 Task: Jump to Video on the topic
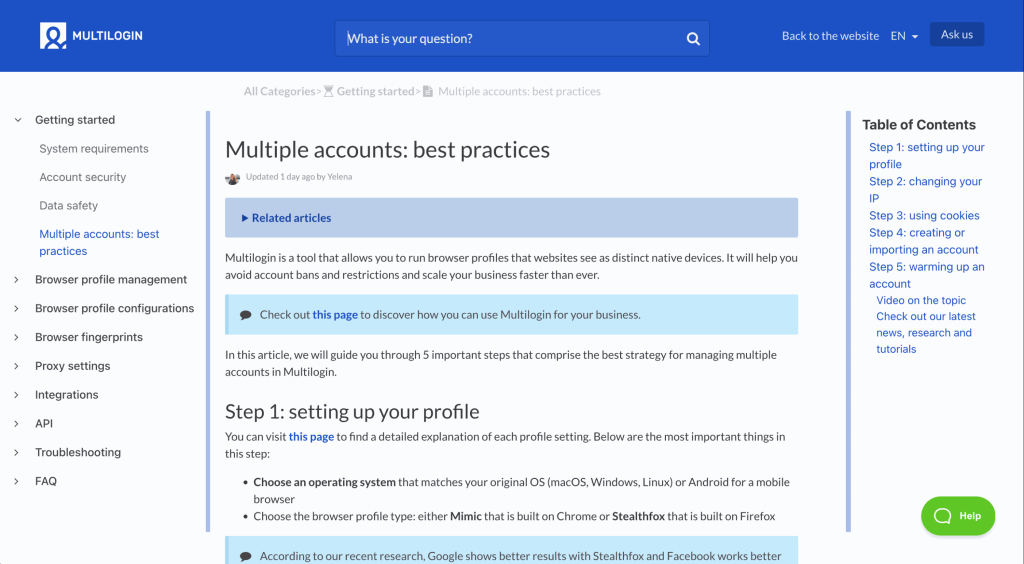[x=921, y=300]
